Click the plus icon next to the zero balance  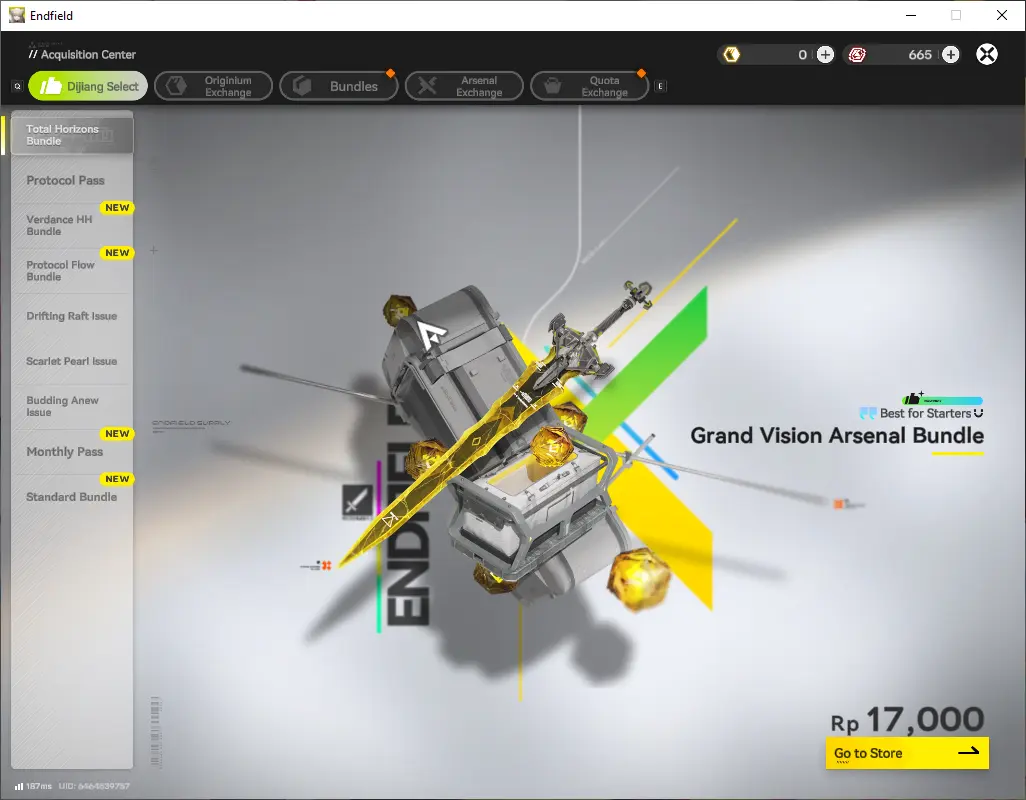pos(825,54)
